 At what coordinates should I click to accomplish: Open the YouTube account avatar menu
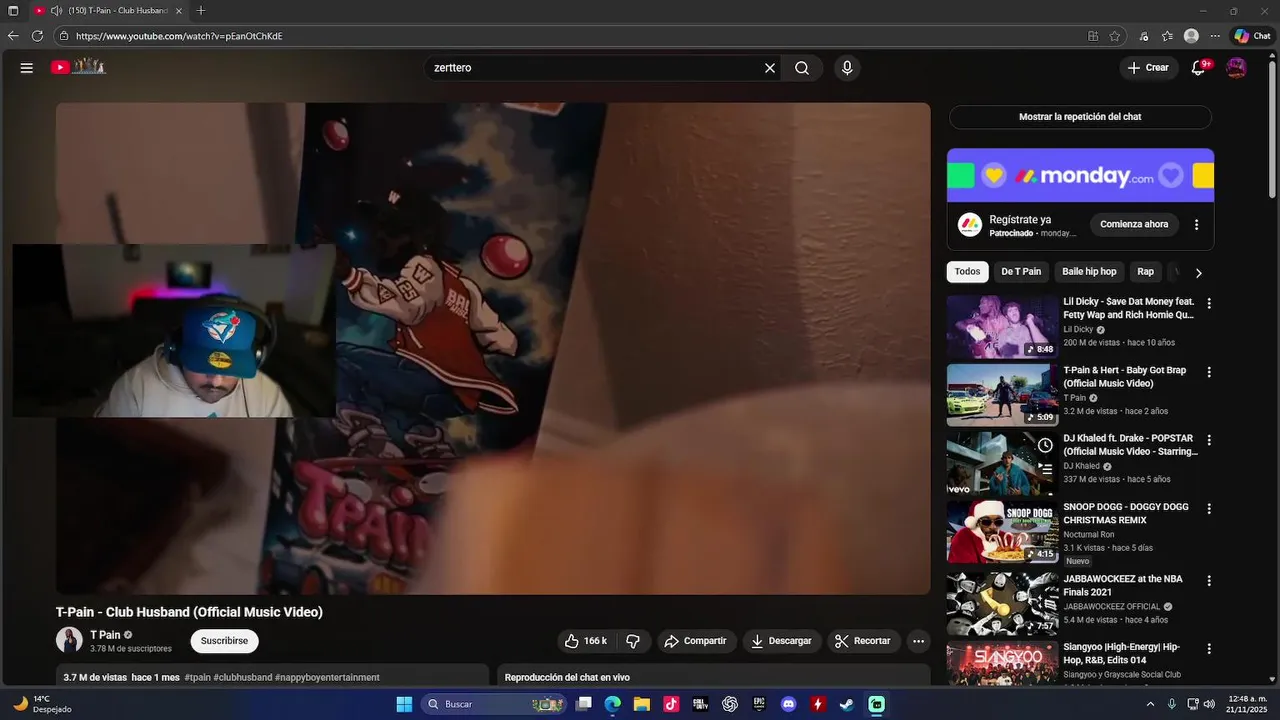click(1237, 68)
